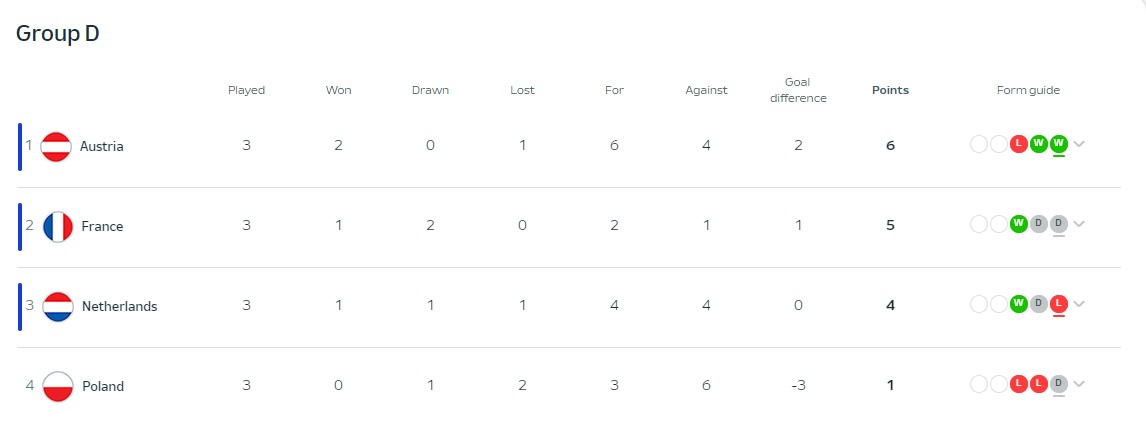Click Austria's latest underlined W form badge
Image resolution: width=1146 pixels, height=423 pixels.
[1058, 144]
